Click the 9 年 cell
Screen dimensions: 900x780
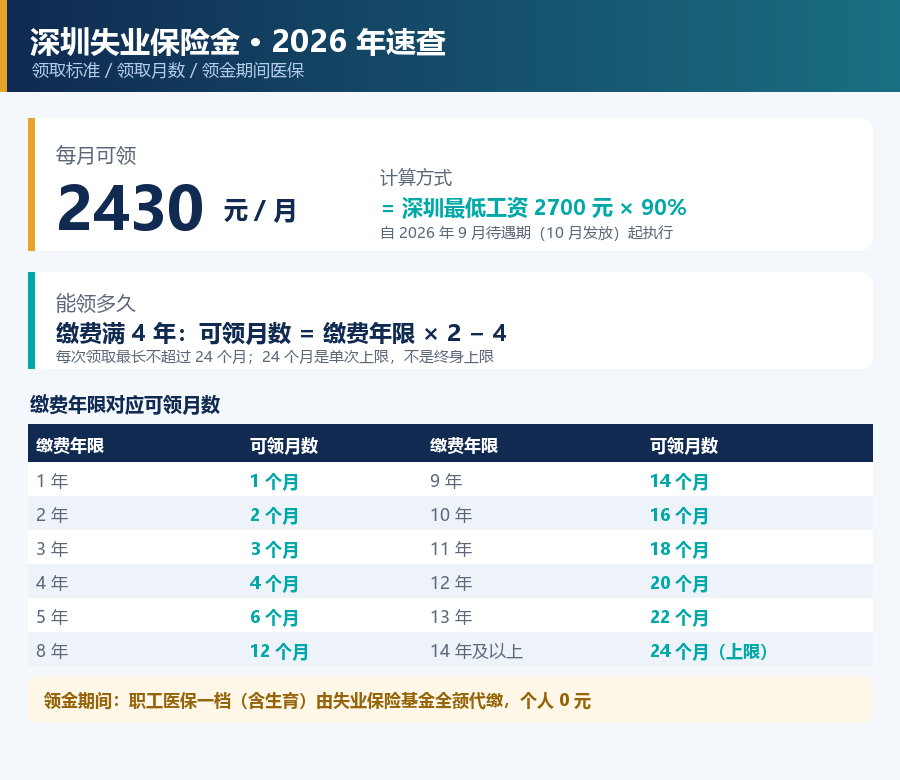click(447, 480)
